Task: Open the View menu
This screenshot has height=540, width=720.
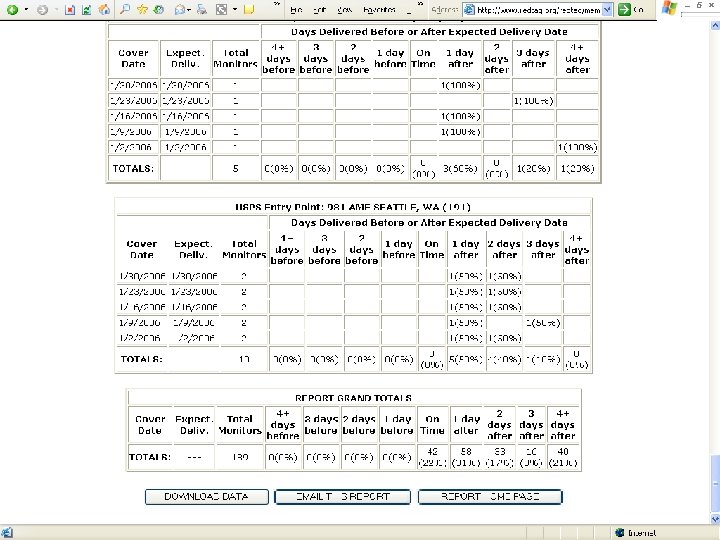Action: [x=344, y=10]
